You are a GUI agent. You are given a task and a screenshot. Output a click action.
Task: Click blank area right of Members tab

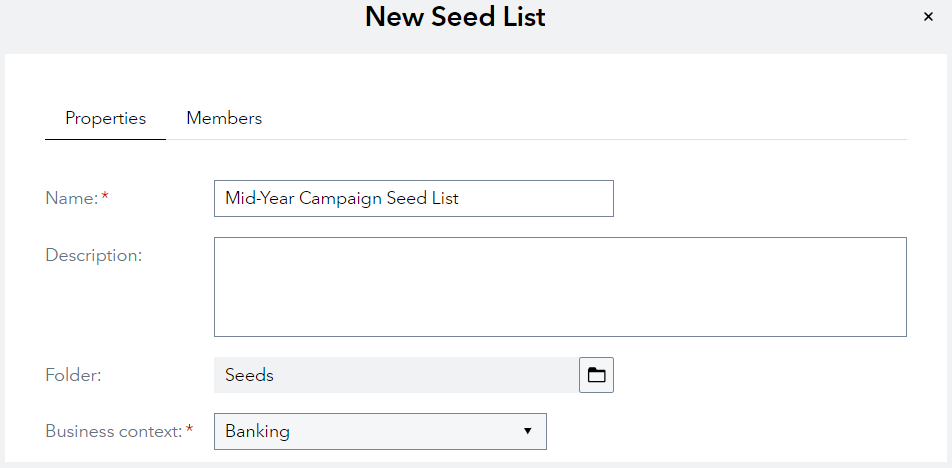pos(580,118)
